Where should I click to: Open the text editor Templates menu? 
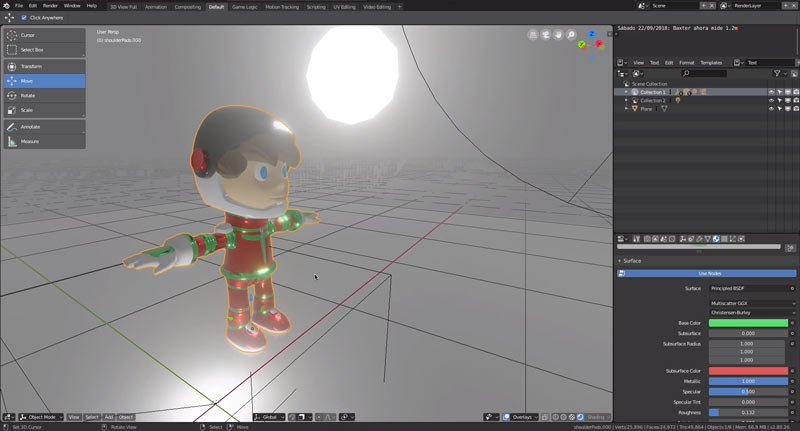click(711, 63)
